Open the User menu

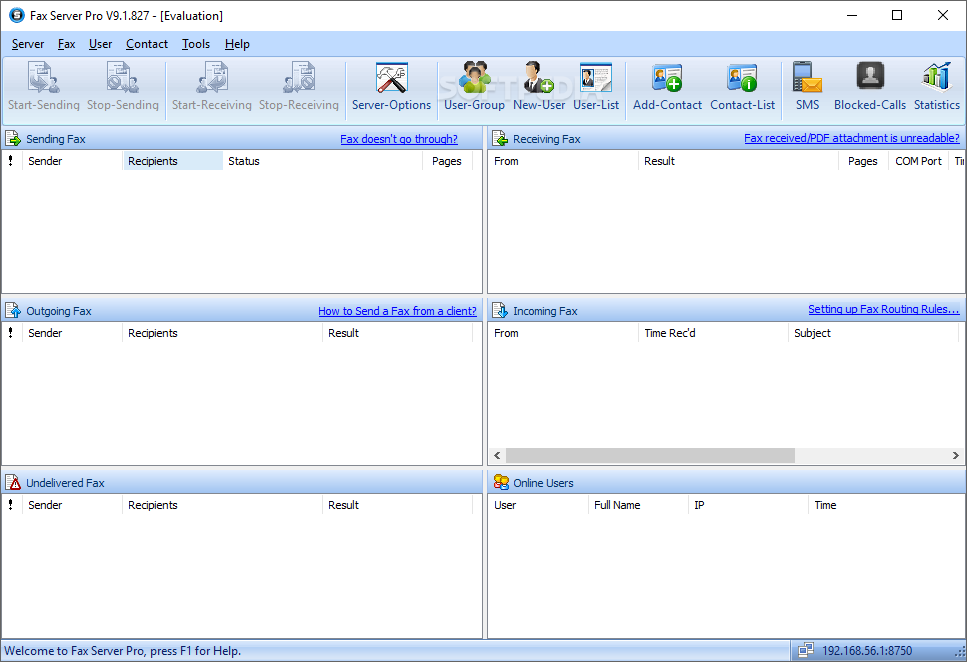(x=101, y=44)
